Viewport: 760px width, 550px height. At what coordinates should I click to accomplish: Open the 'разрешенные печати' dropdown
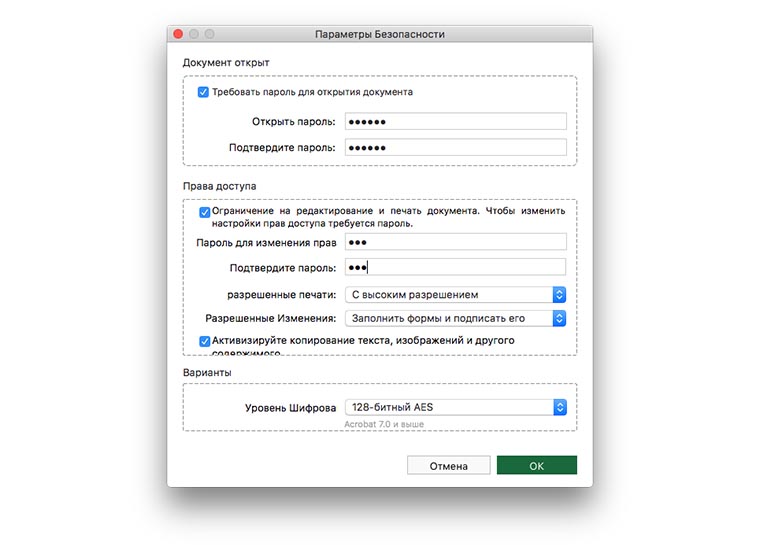click(456, 295)
